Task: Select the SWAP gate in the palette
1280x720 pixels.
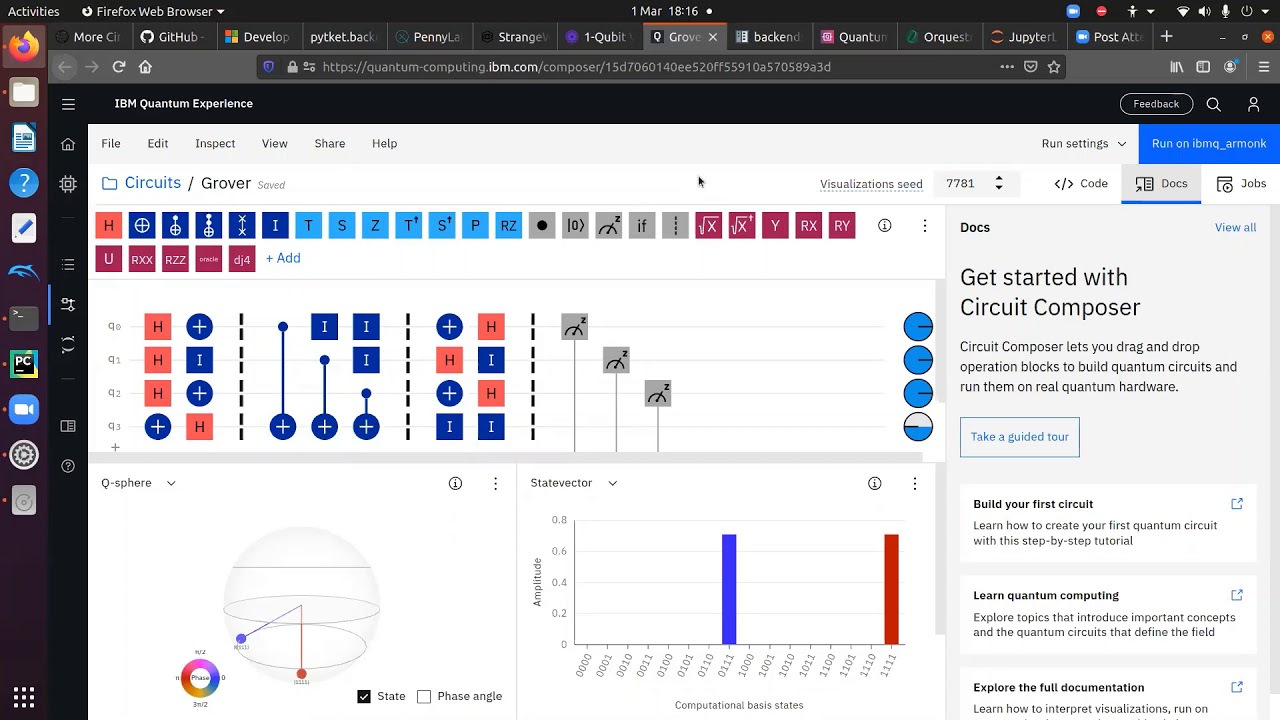Action: (242, 226)
